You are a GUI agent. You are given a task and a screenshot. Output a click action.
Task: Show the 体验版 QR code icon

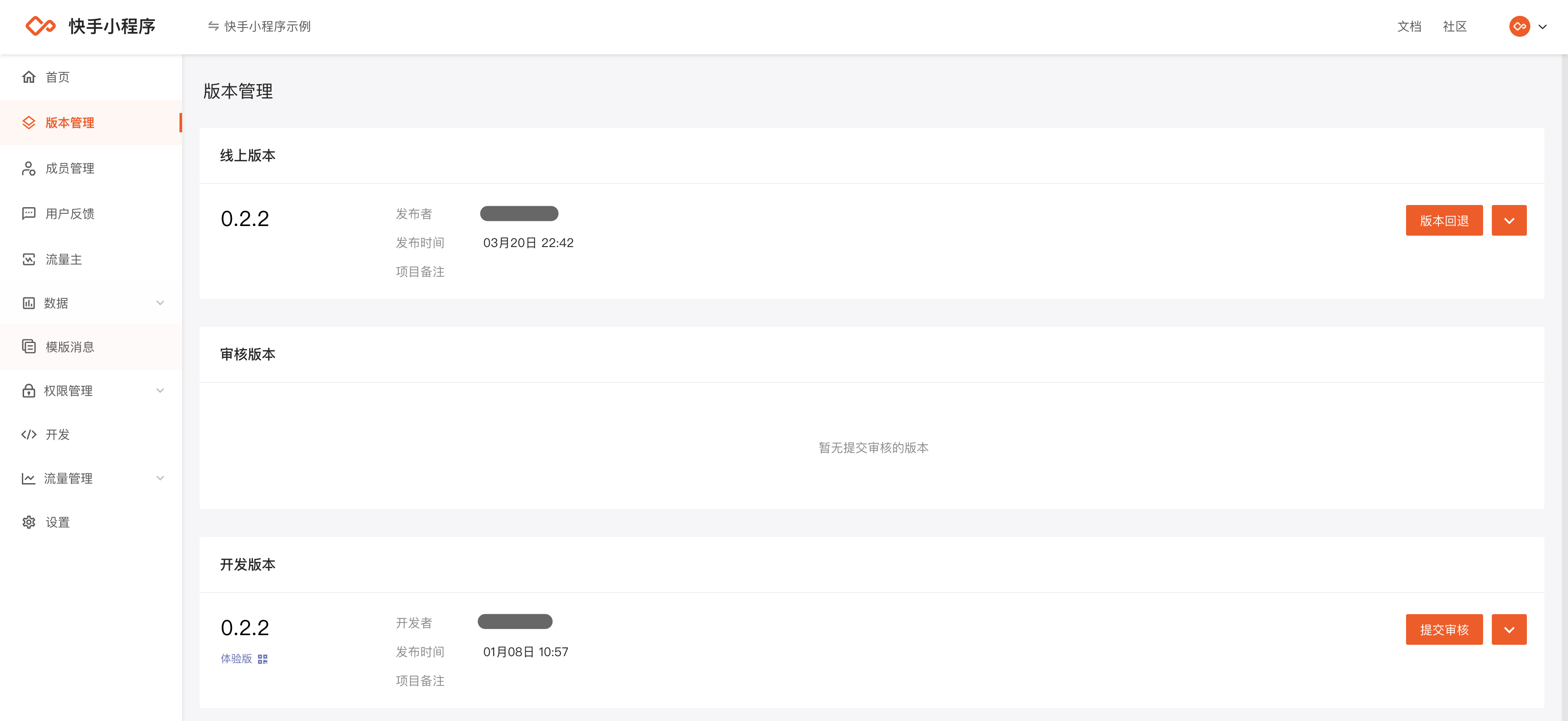(x=262, y=659)
